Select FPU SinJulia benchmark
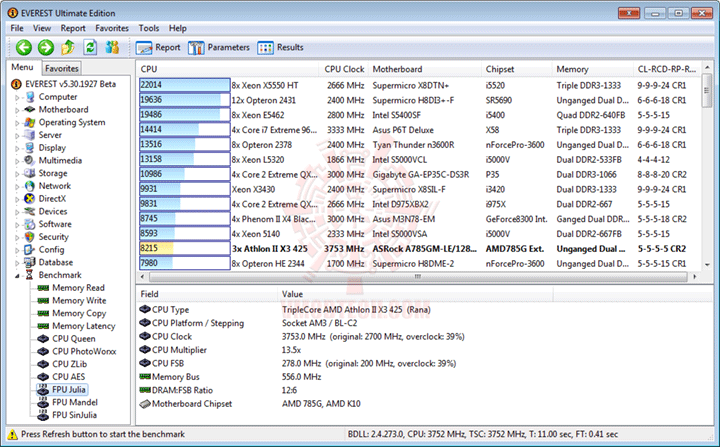 (74, 415)
